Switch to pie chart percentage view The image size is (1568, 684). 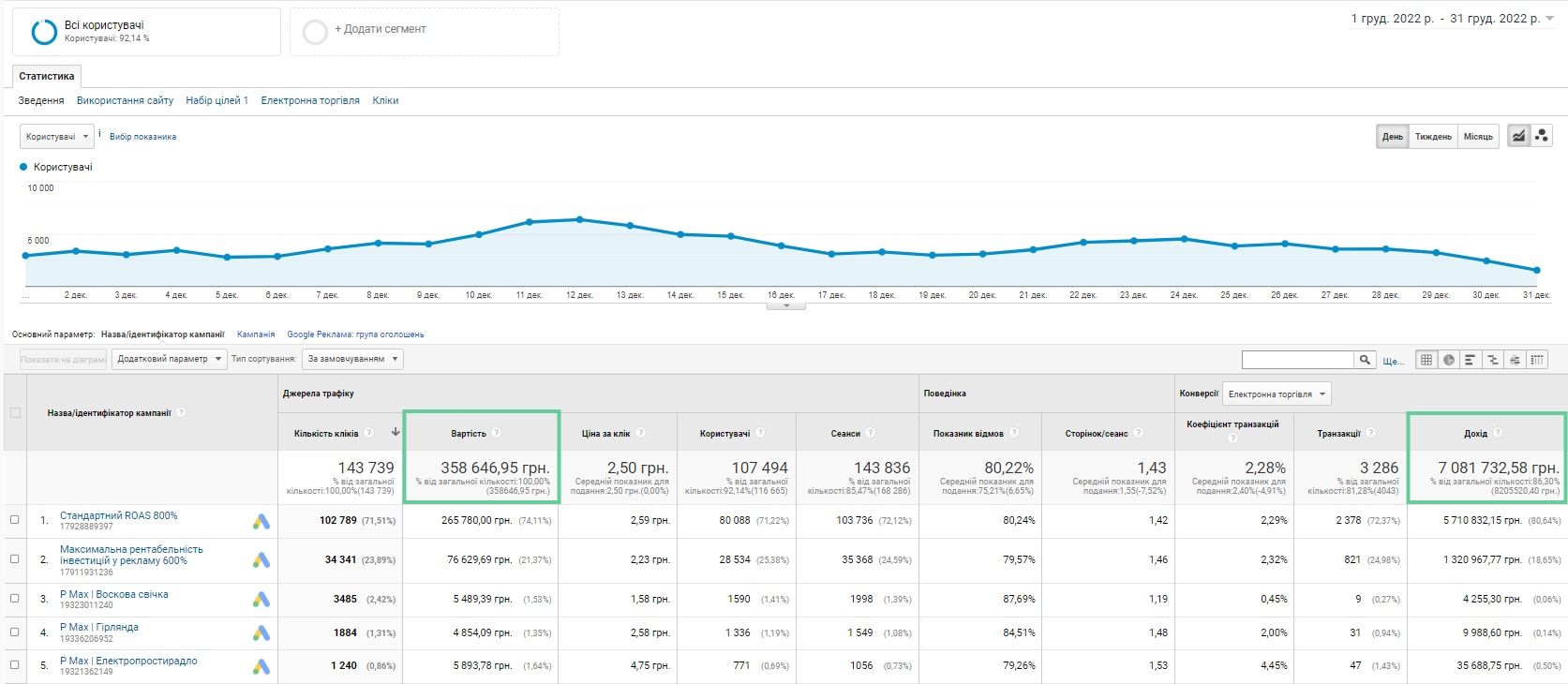[1449, 360]
